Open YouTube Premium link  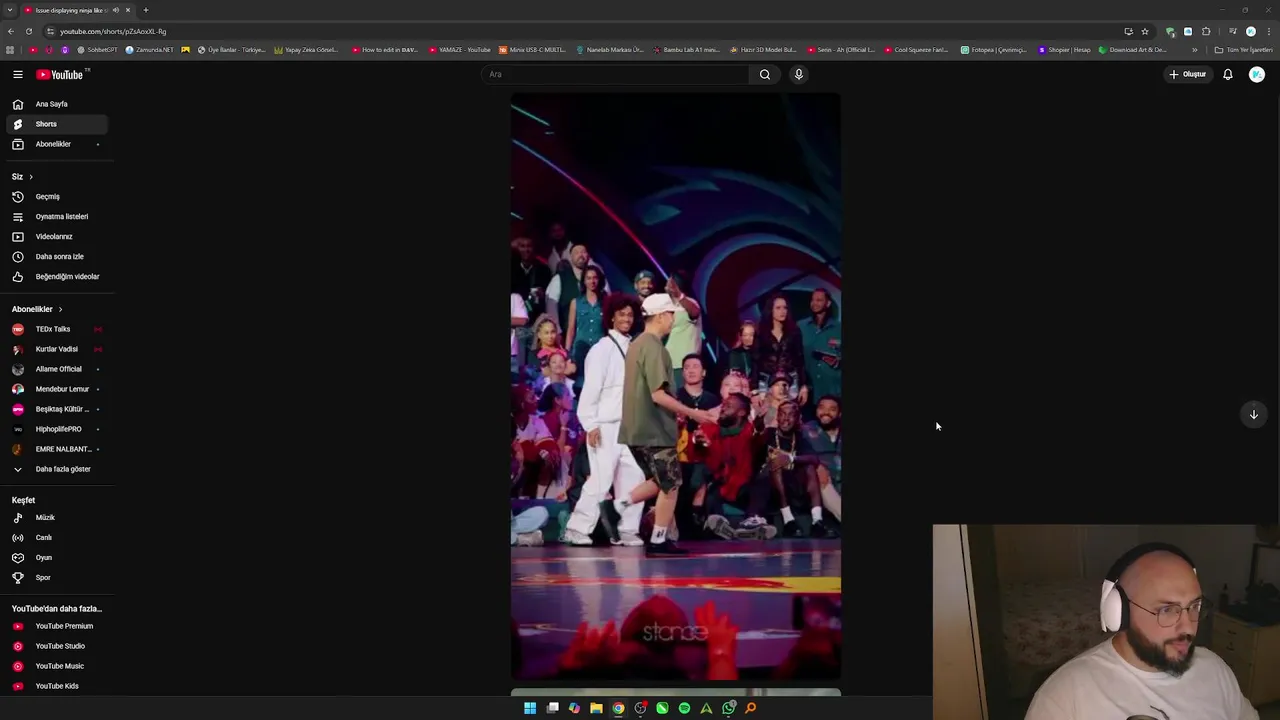click(x=57, y=626)
